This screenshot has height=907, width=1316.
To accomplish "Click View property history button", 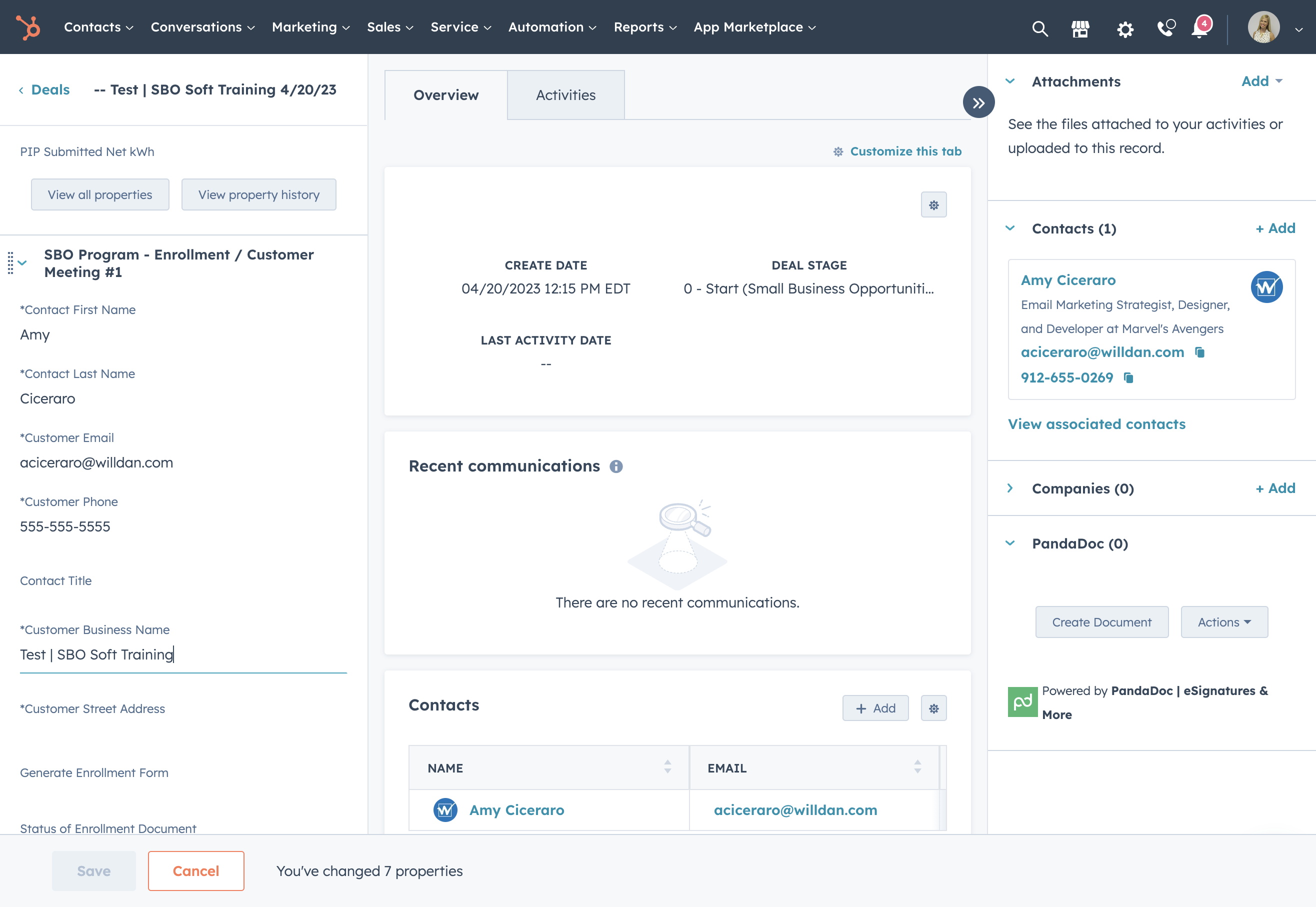I will point(258,195).
